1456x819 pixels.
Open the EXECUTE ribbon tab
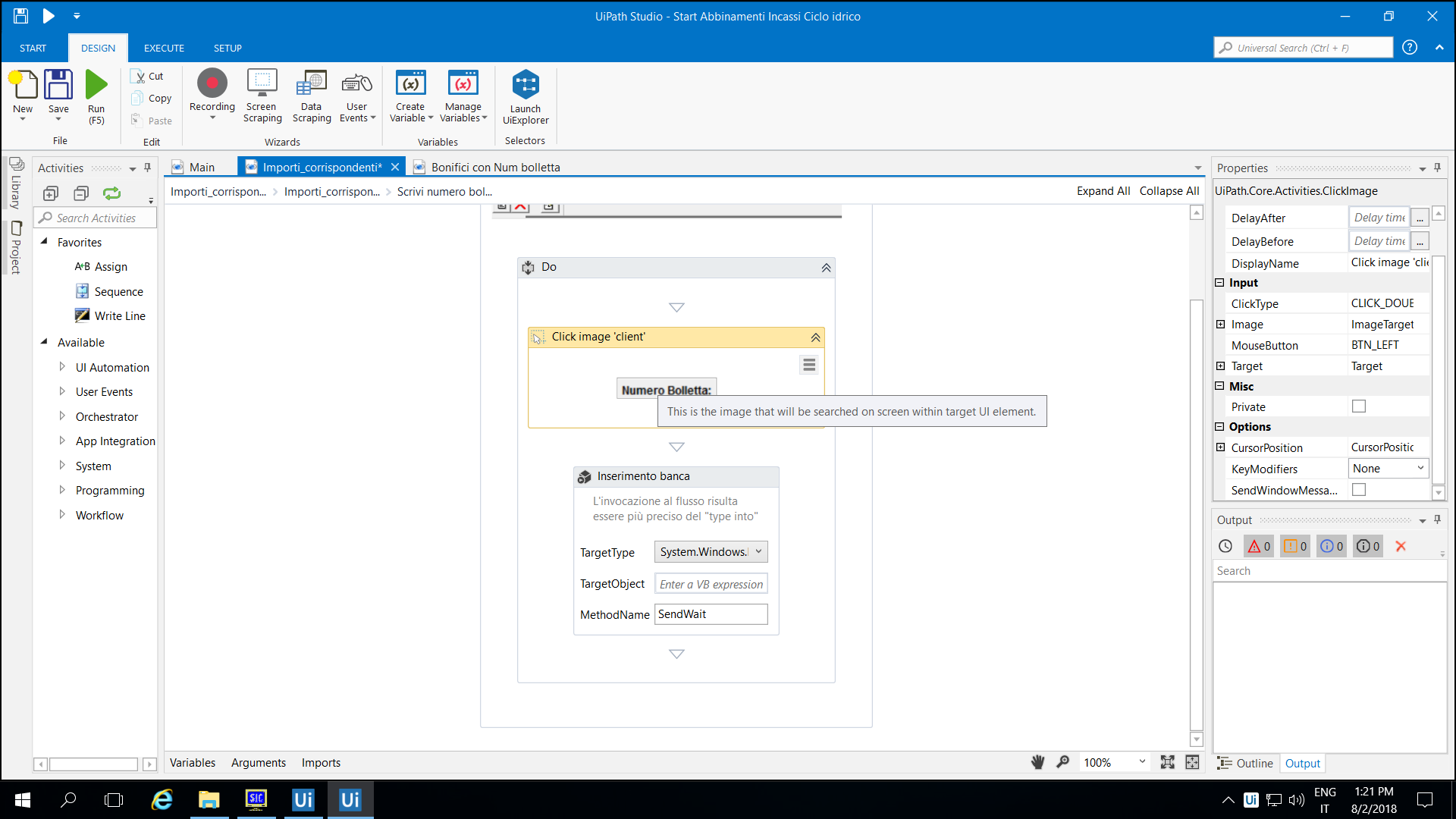[163, 47]
